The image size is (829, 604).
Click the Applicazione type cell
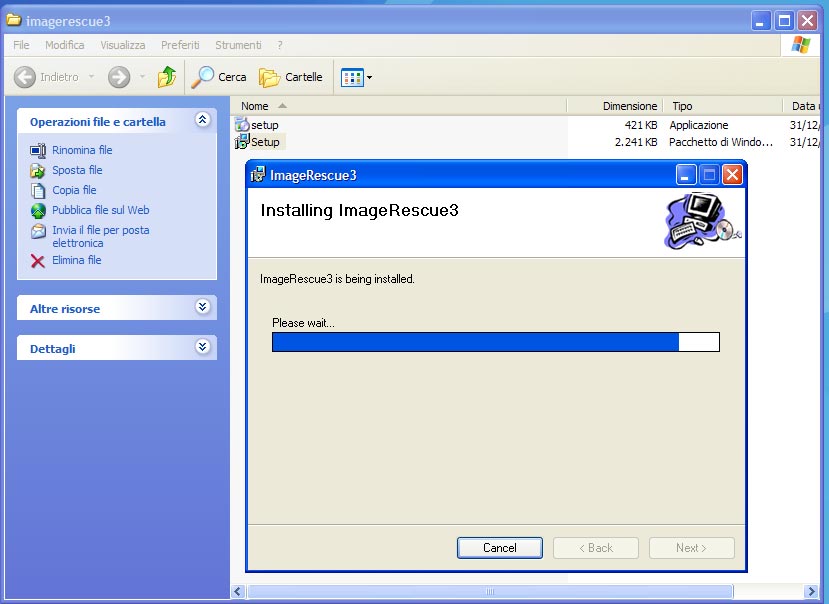698,125
